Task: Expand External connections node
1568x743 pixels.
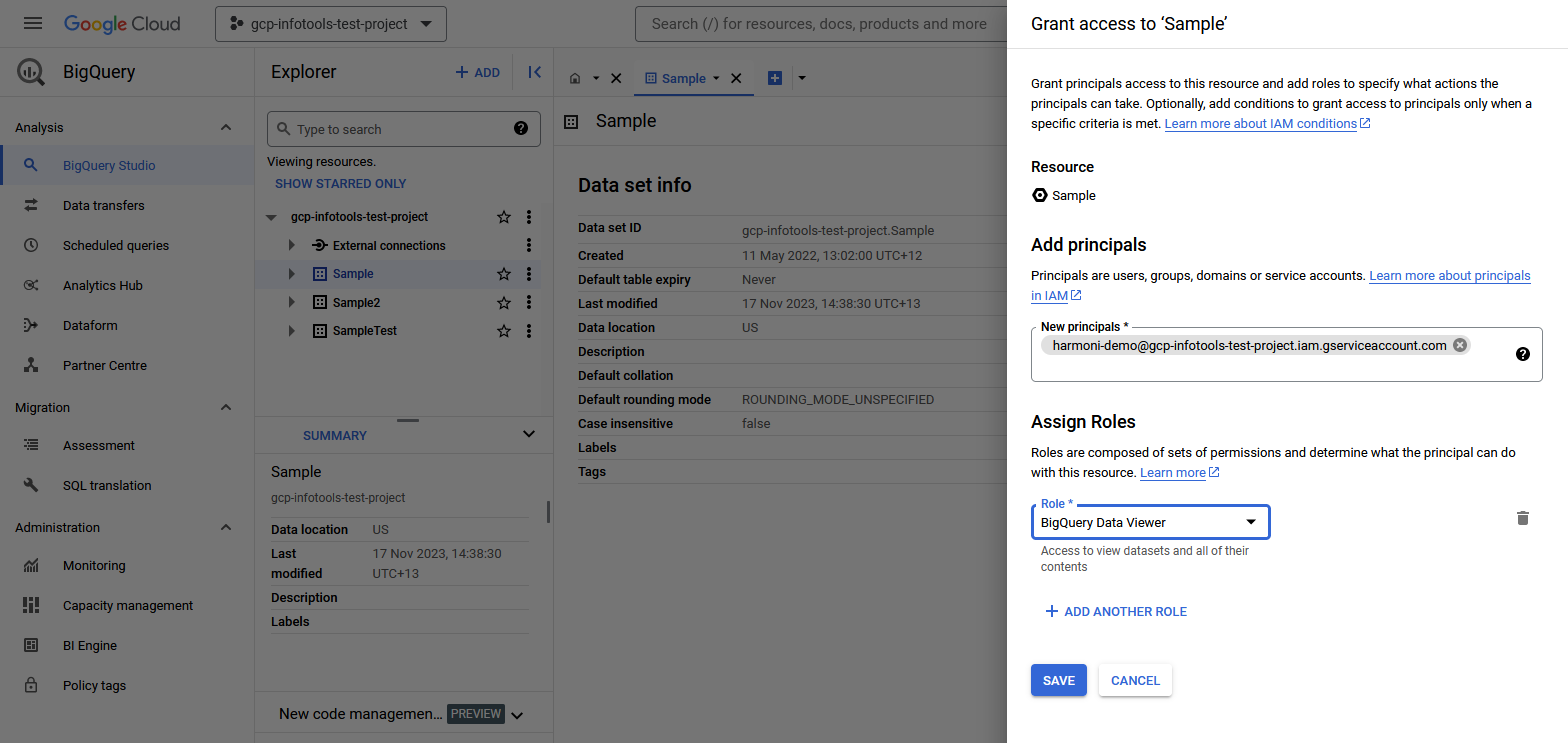Action: [x=292, y=245]
